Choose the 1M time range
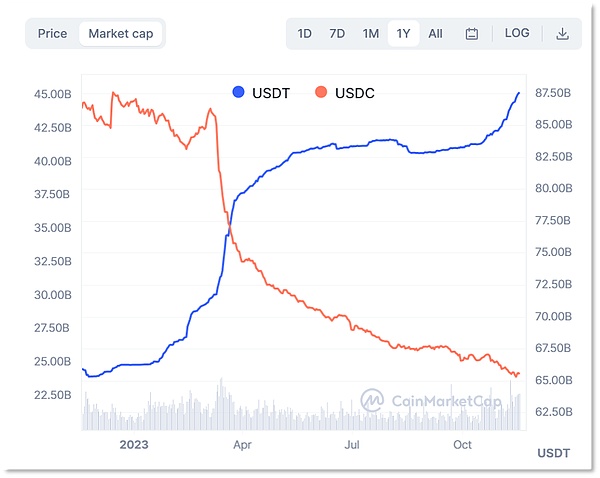The image size is (600, 478). pyautogui.click(x=371, y=33)
